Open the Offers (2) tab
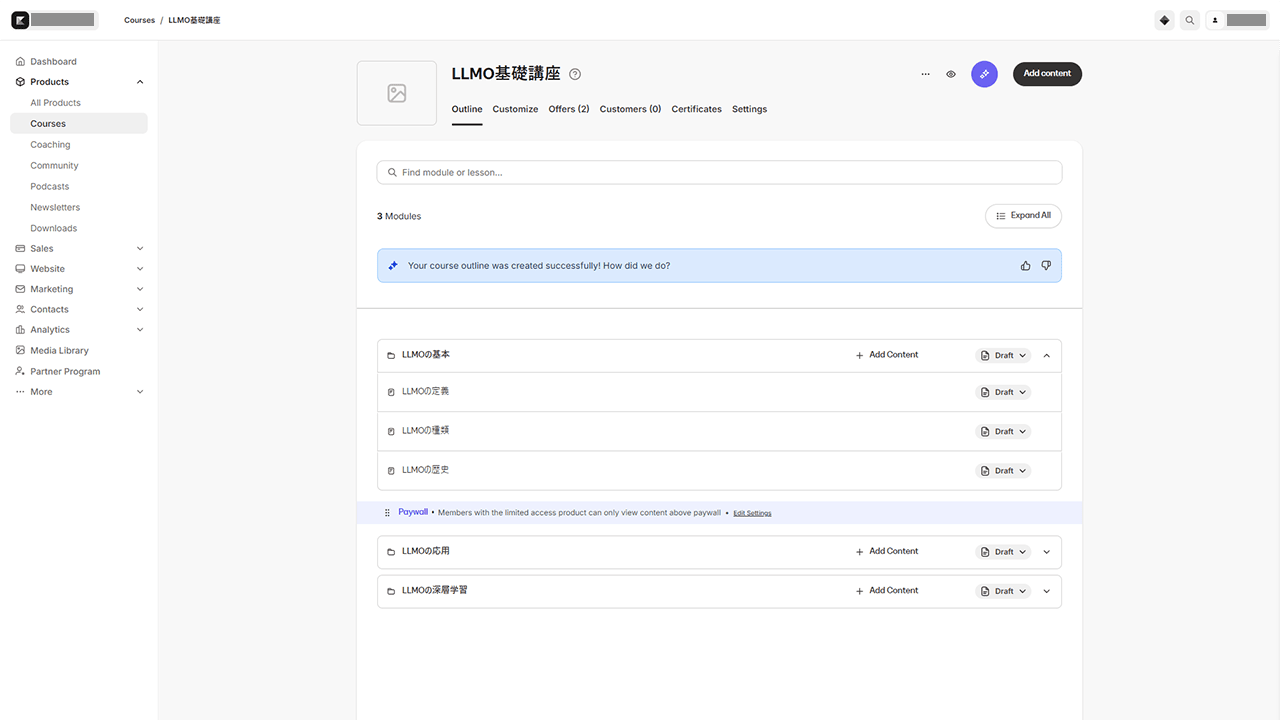The width and height of the screenshot is (1280, 720). click(569, 109)
